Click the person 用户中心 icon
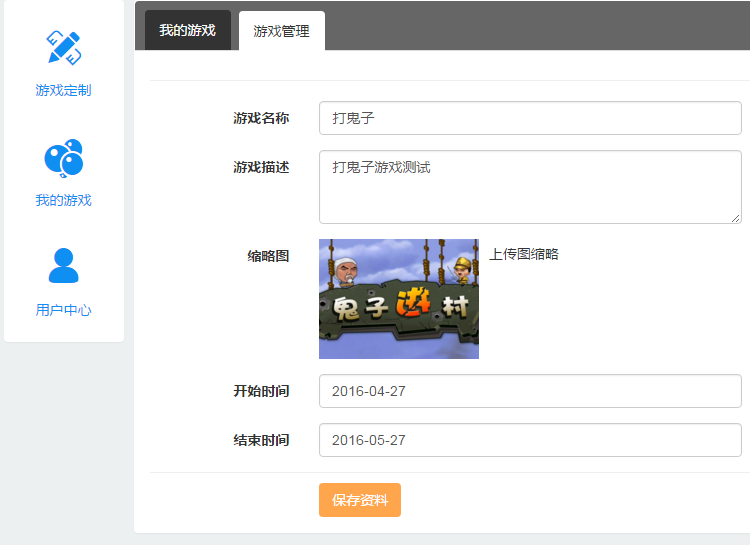This screenshot has width=750, height=545. click(64, 266)
